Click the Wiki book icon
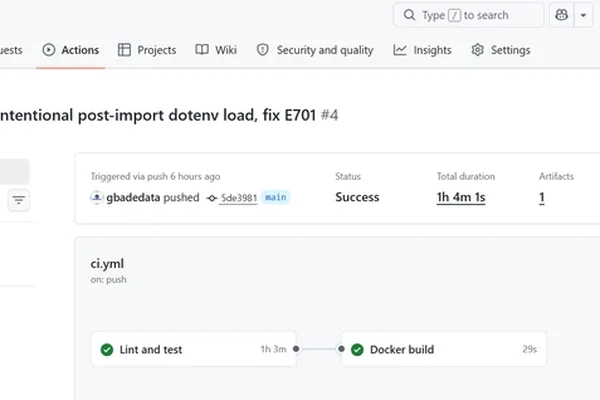This screenshot has width=600, height=400. [x=202, y=50]
